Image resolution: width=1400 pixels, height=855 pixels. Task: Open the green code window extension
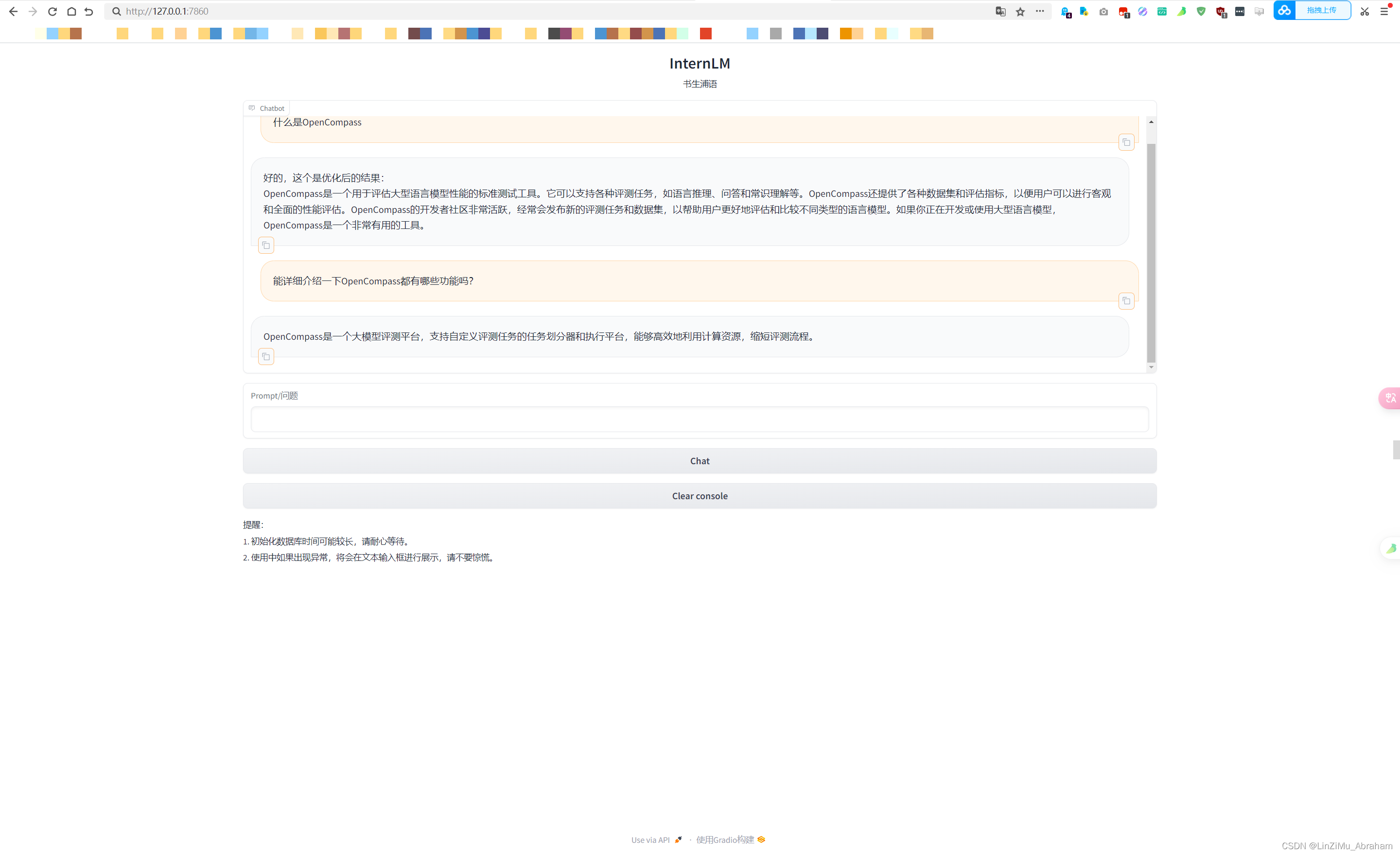point(1162,11)
